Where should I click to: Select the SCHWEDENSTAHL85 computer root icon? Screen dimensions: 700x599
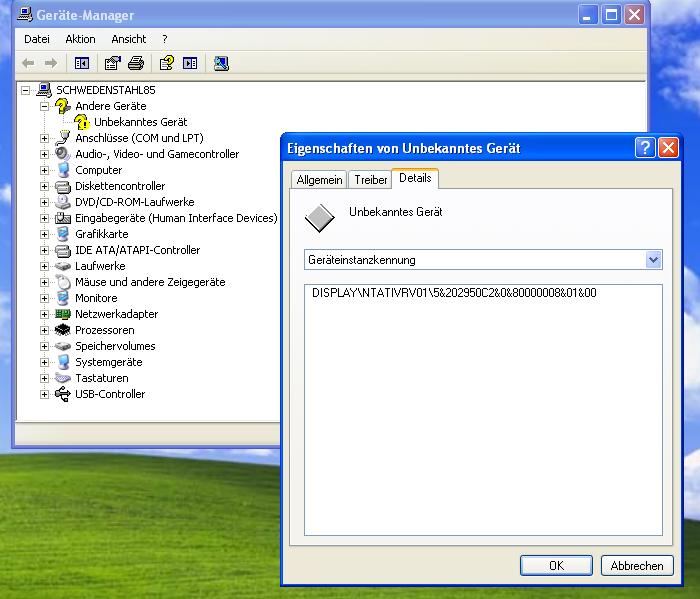(44, 90)
